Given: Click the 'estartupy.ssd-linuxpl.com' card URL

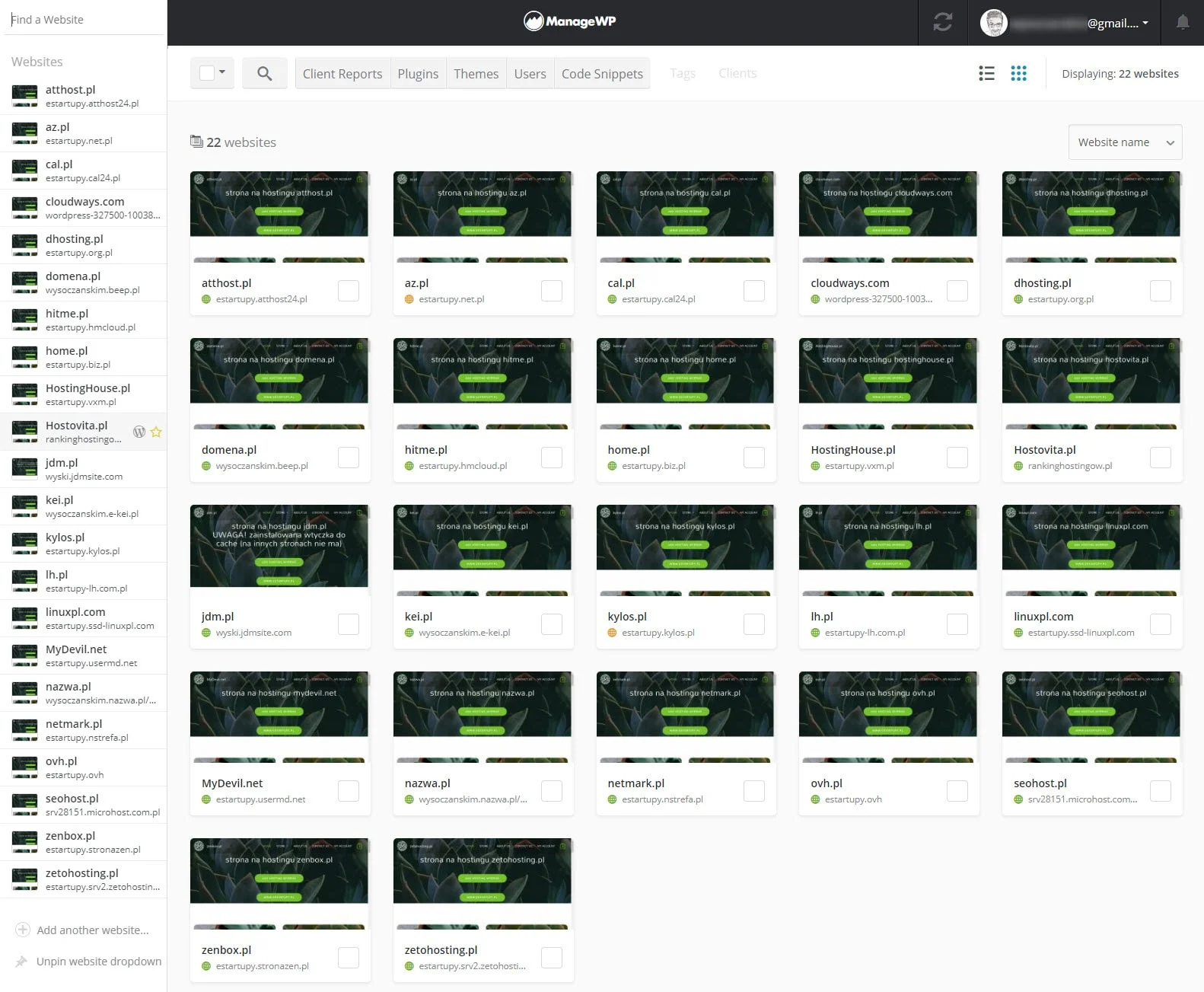Looking at the screenshot, I should [x=1081, y=633].
